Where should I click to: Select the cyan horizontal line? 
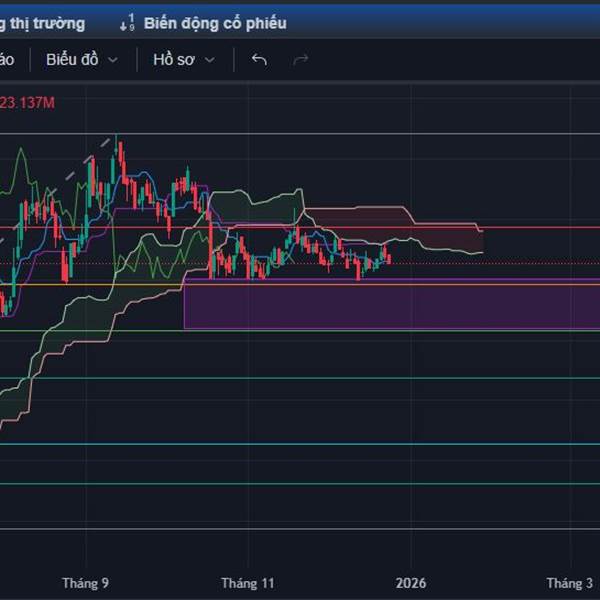(x=300, y=444)
